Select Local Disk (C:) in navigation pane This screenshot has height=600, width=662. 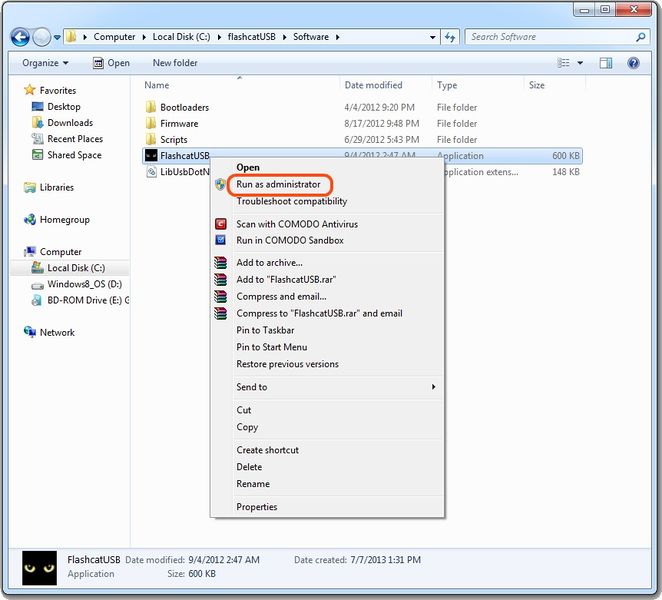(x=75, y=268)
